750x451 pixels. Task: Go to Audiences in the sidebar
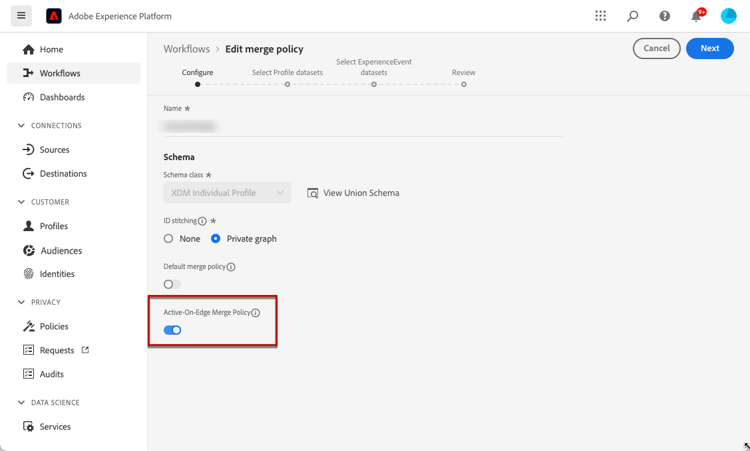tap(60, 251)
